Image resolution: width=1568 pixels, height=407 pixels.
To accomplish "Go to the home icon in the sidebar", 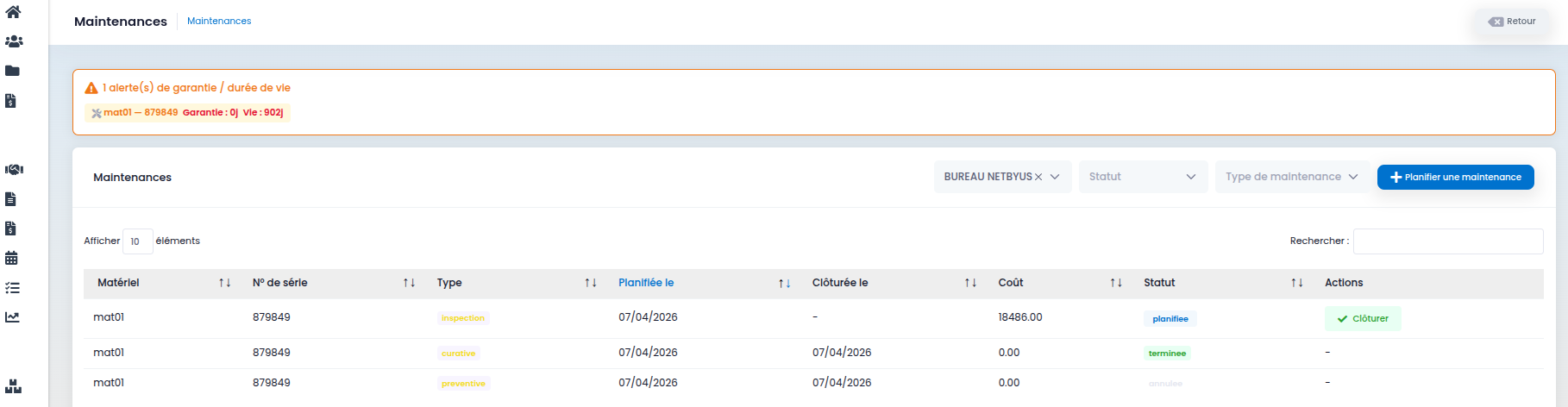I will point(13,12).
